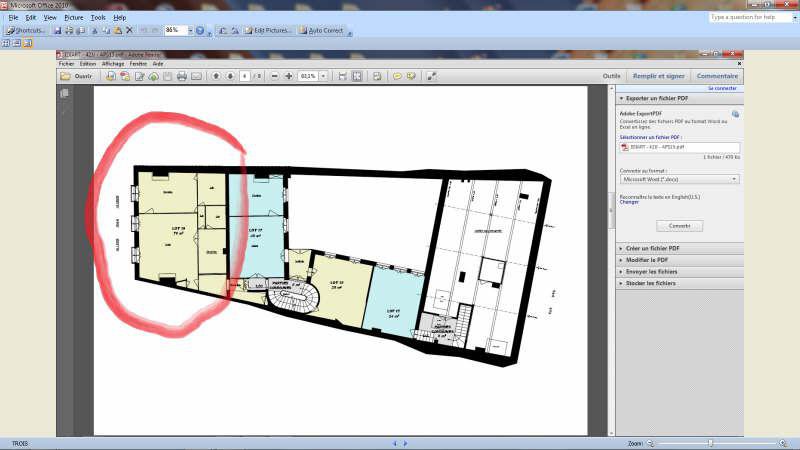800x450 pixels.
Task: Open the page thumbnails side panel
Action: pos(64,93)
